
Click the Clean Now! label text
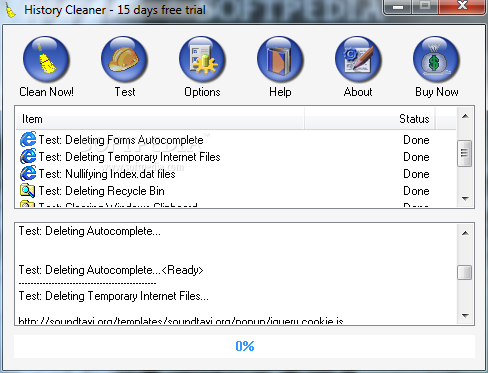tap(46, 92)
